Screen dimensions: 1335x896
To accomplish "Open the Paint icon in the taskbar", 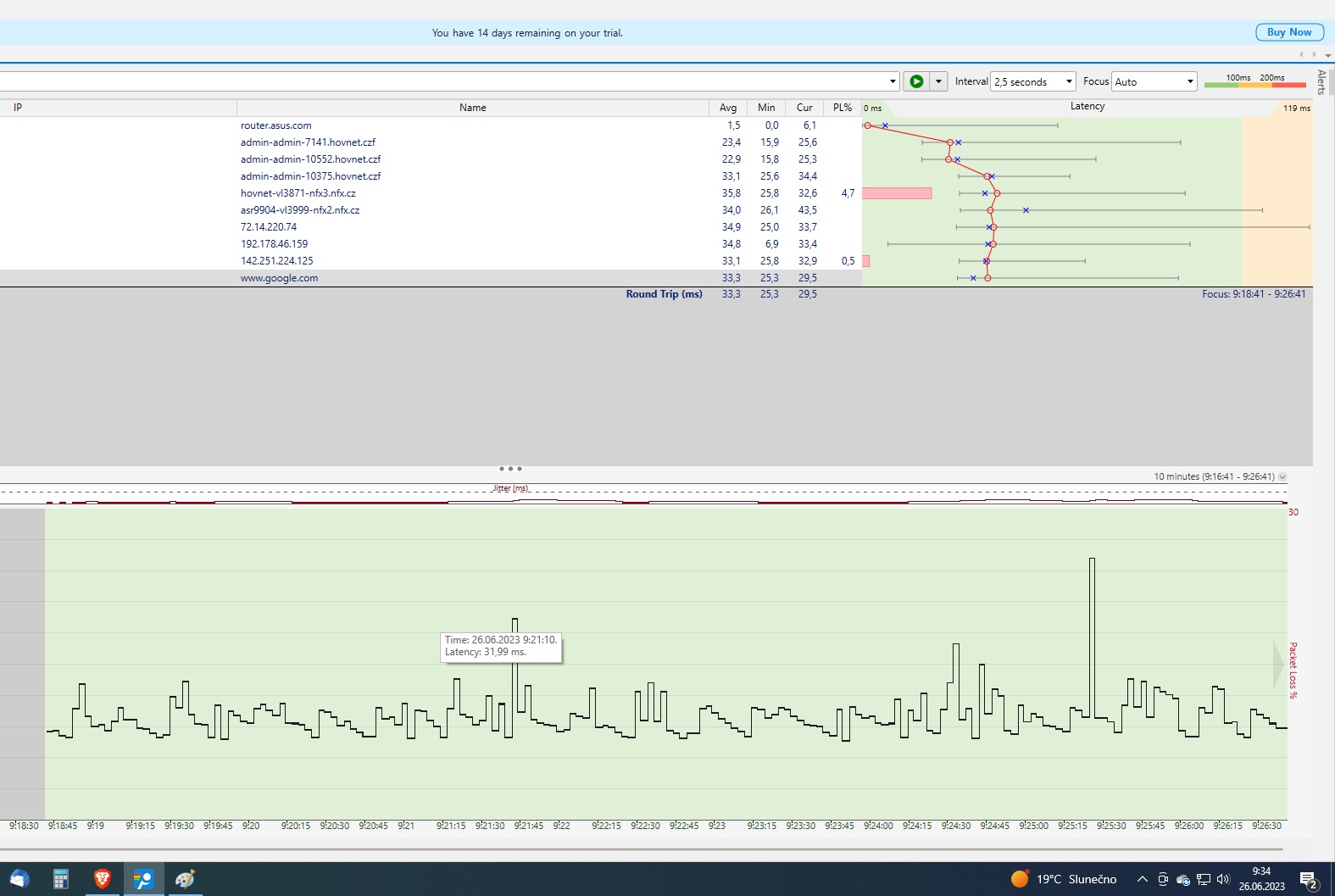I will point(185,879).
